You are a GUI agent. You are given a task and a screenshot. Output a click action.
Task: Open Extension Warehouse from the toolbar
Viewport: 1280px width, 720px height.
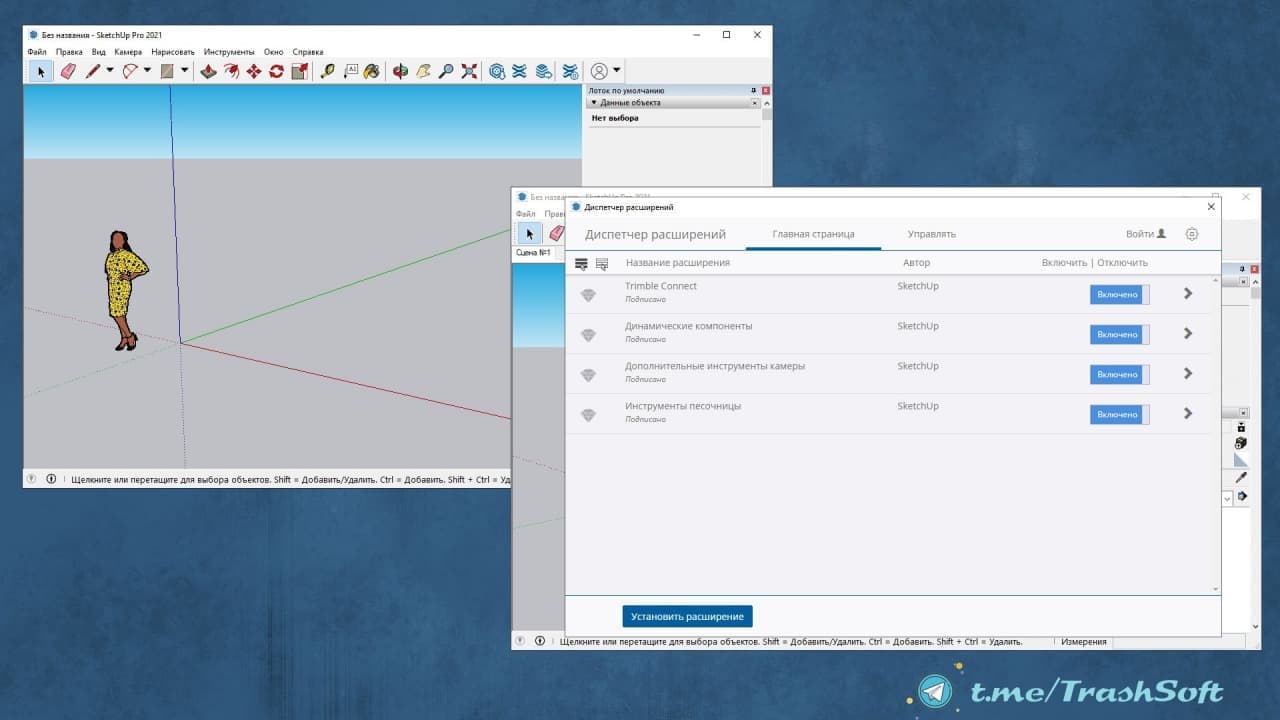520,71
